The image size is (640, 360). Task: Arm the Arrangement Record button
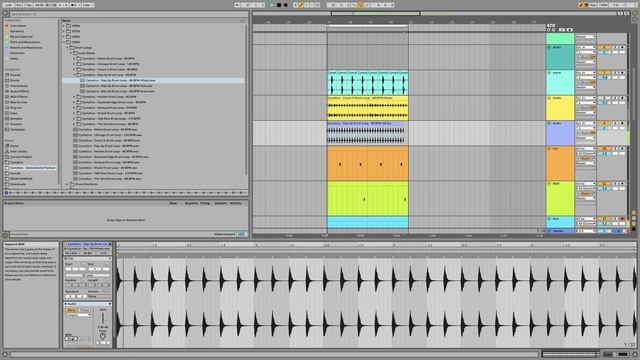pos(286,5)
